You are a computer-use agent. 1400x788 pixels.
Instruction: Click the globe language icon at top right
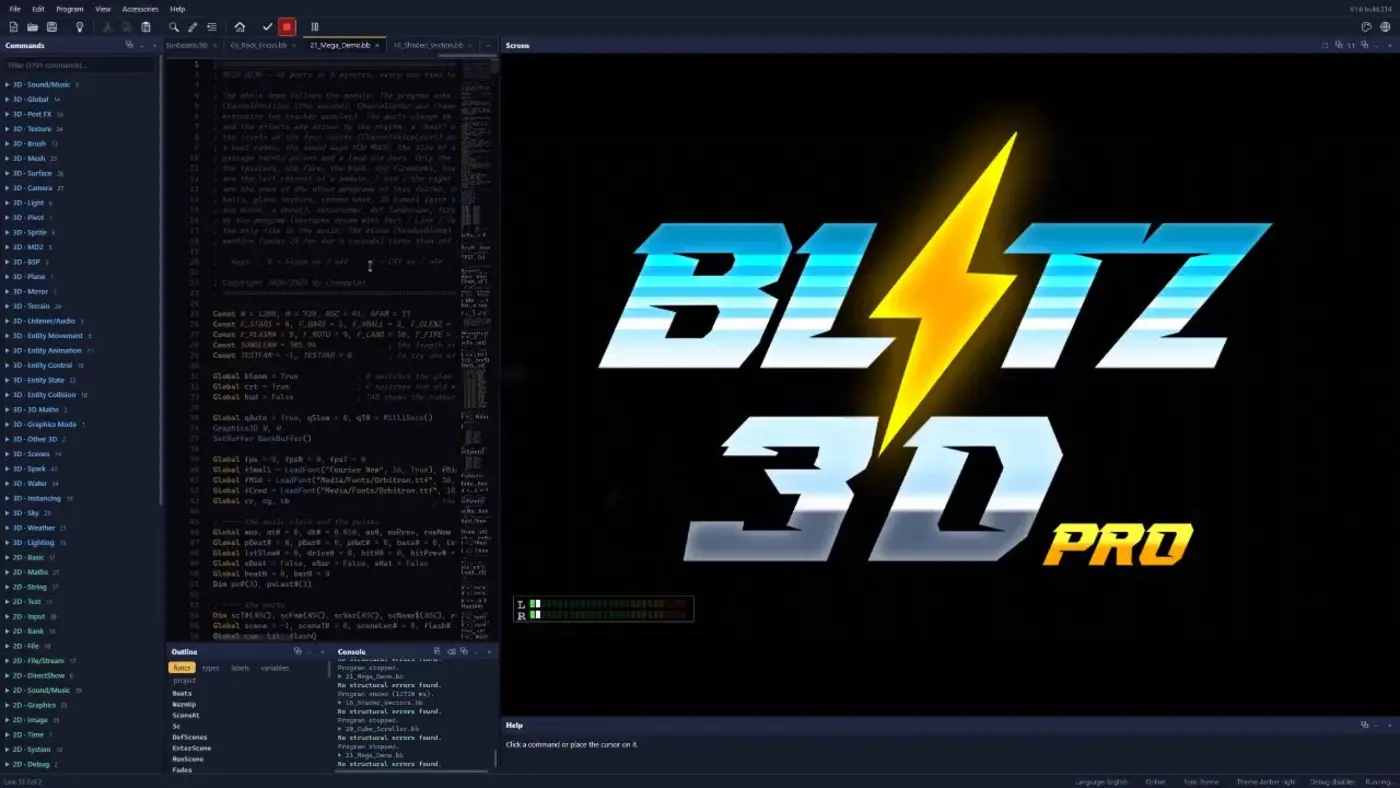(x=1385, y=27)
